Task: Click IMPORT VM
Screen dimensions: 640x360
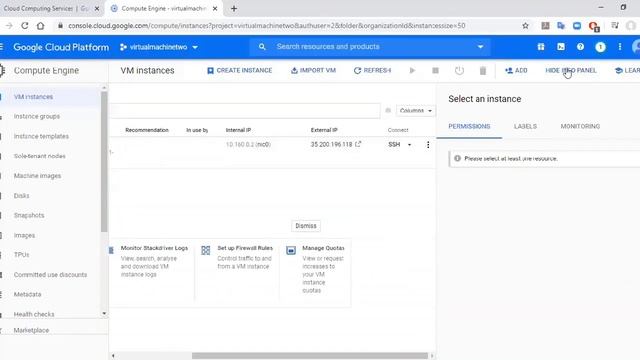Action: (x=313, y=71)
